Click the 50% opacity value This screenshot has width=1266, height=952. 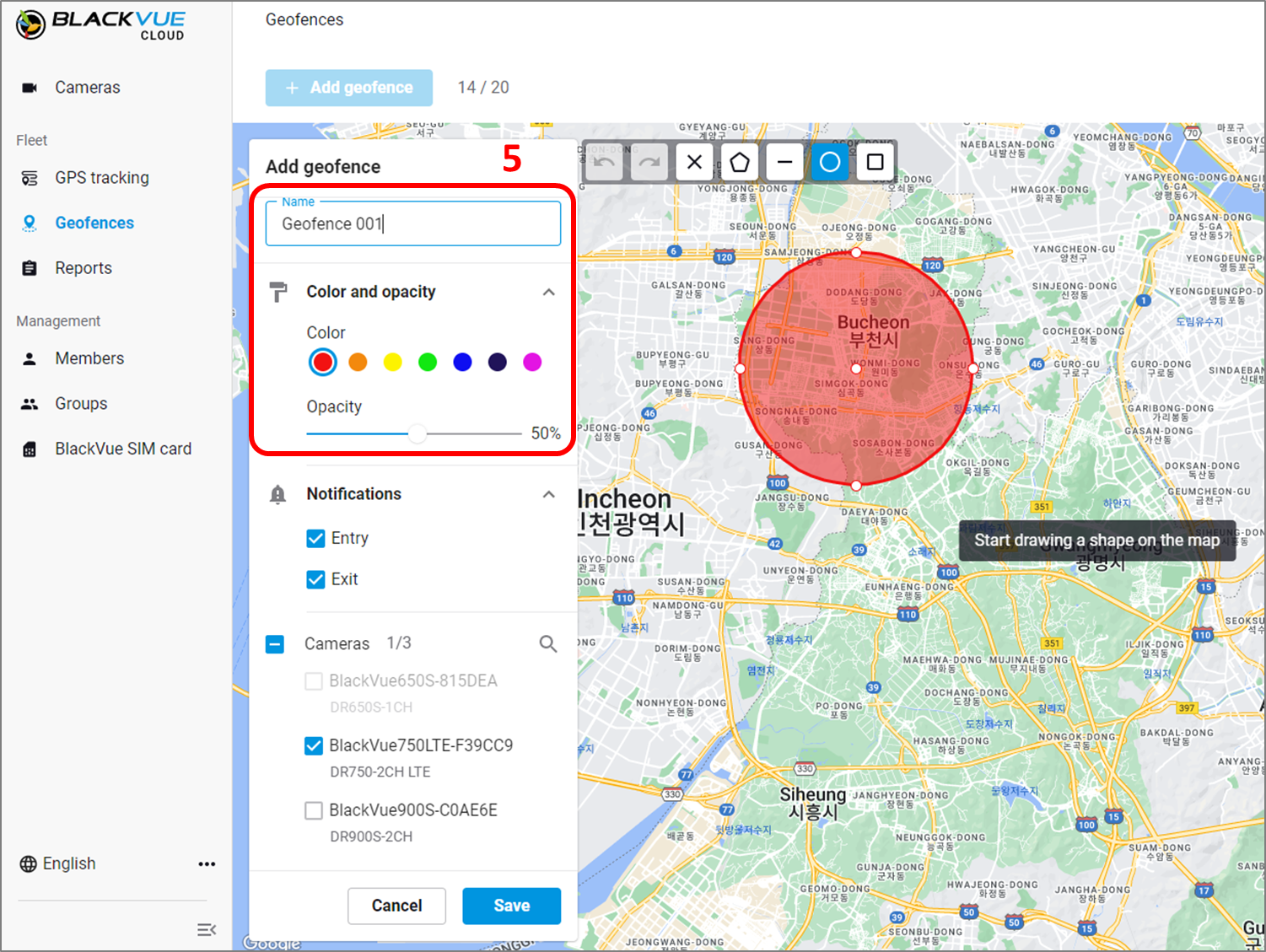pos(546,433)
